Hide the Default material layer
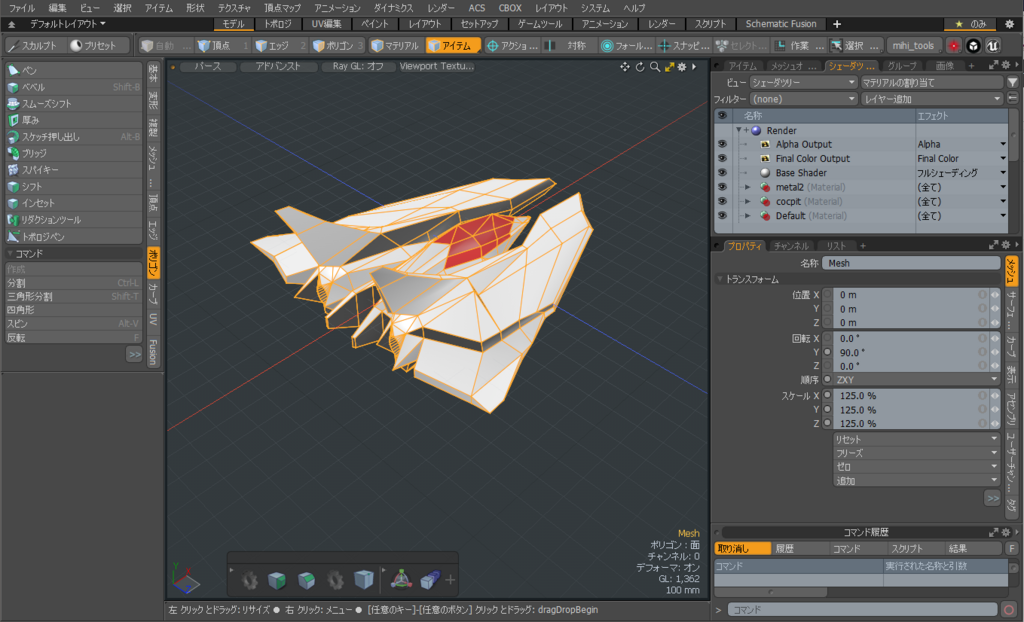This screenshot has height=622, width=1024. [722, 216]
